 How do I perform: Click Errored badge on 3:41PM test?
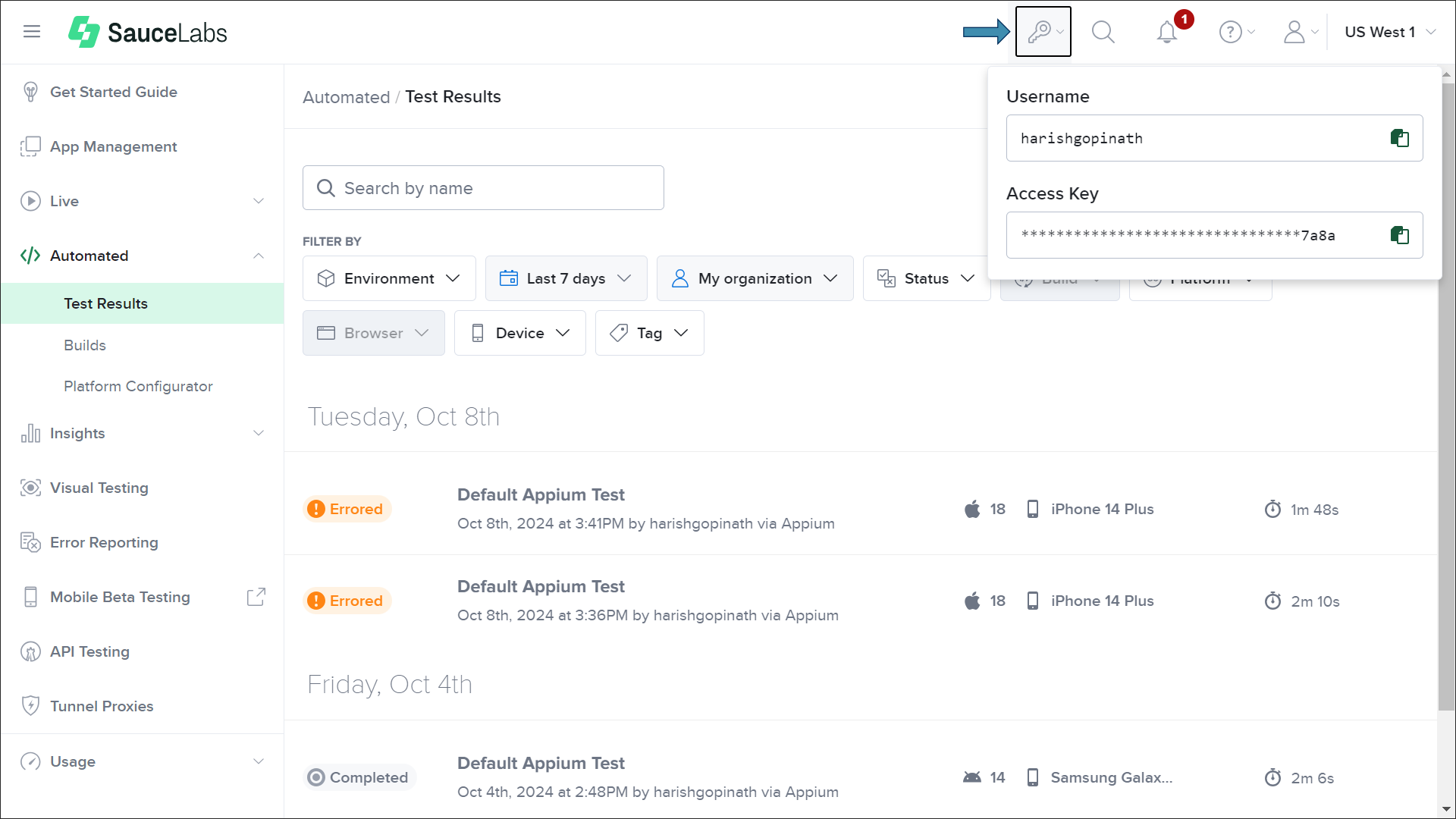pyautogui.click(x=347, y=509)
